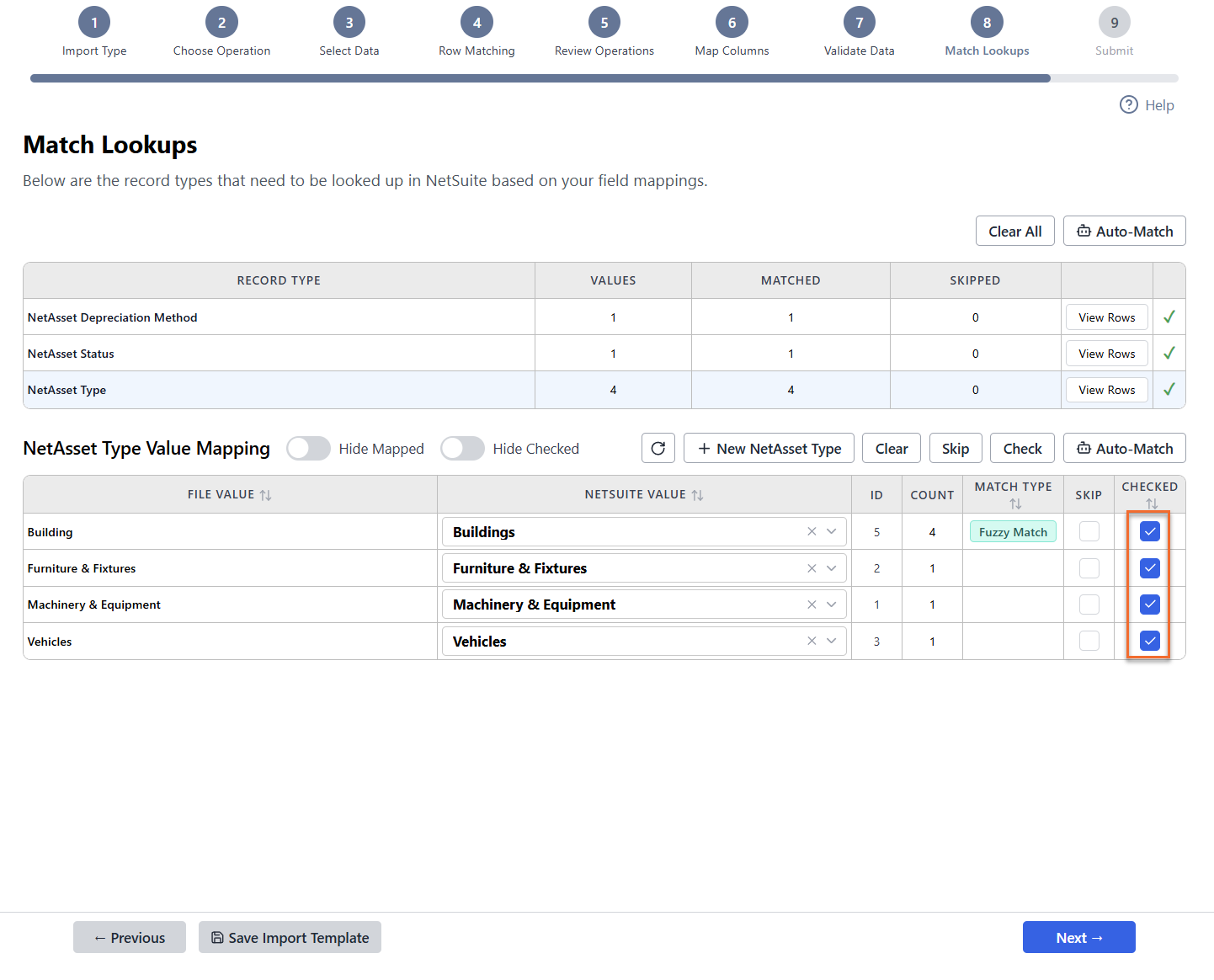The width and height of the screenshot is (1214, 980).
Task: View Rows for NetAsset Depreciation Method
Action: pos(1107,317)
